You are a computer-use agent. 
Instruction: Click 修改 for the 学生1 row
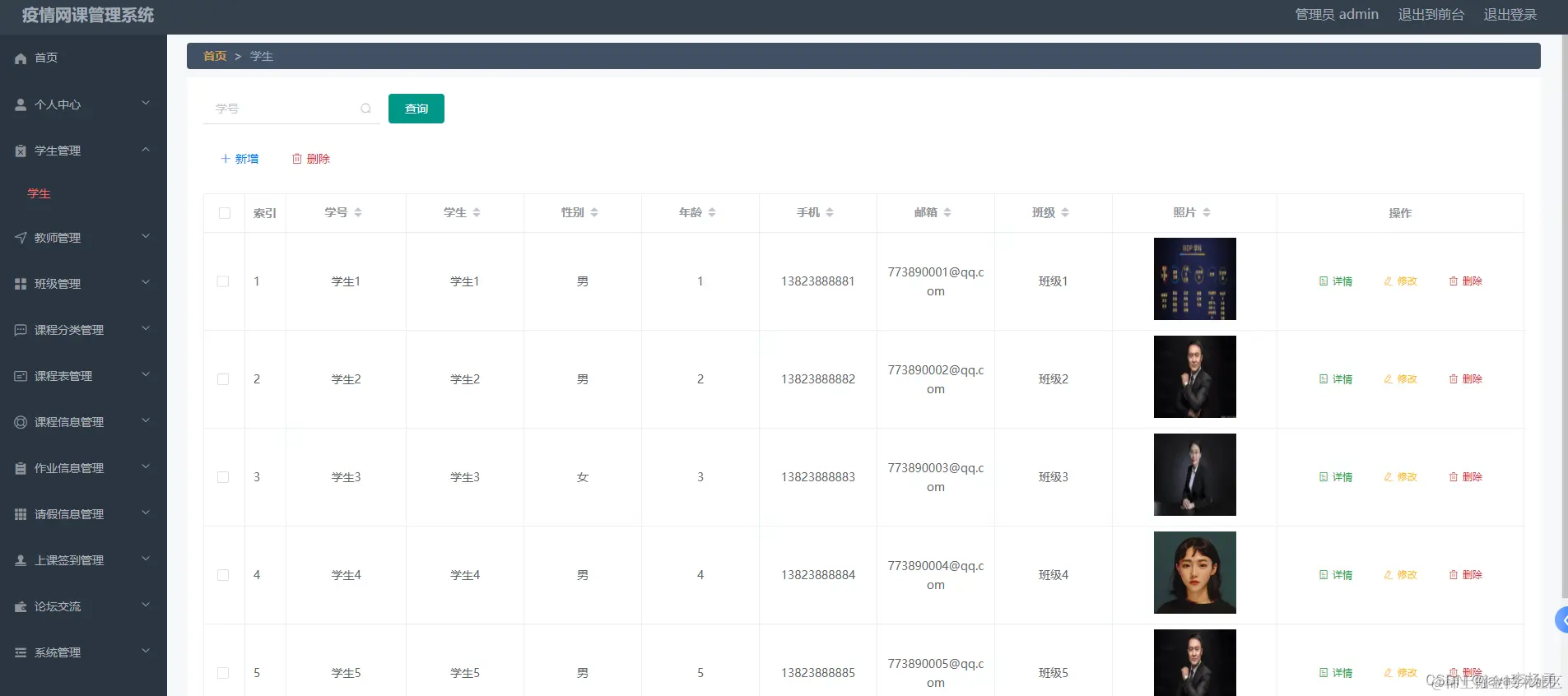pyautogui.click(x=1400, y=281)
